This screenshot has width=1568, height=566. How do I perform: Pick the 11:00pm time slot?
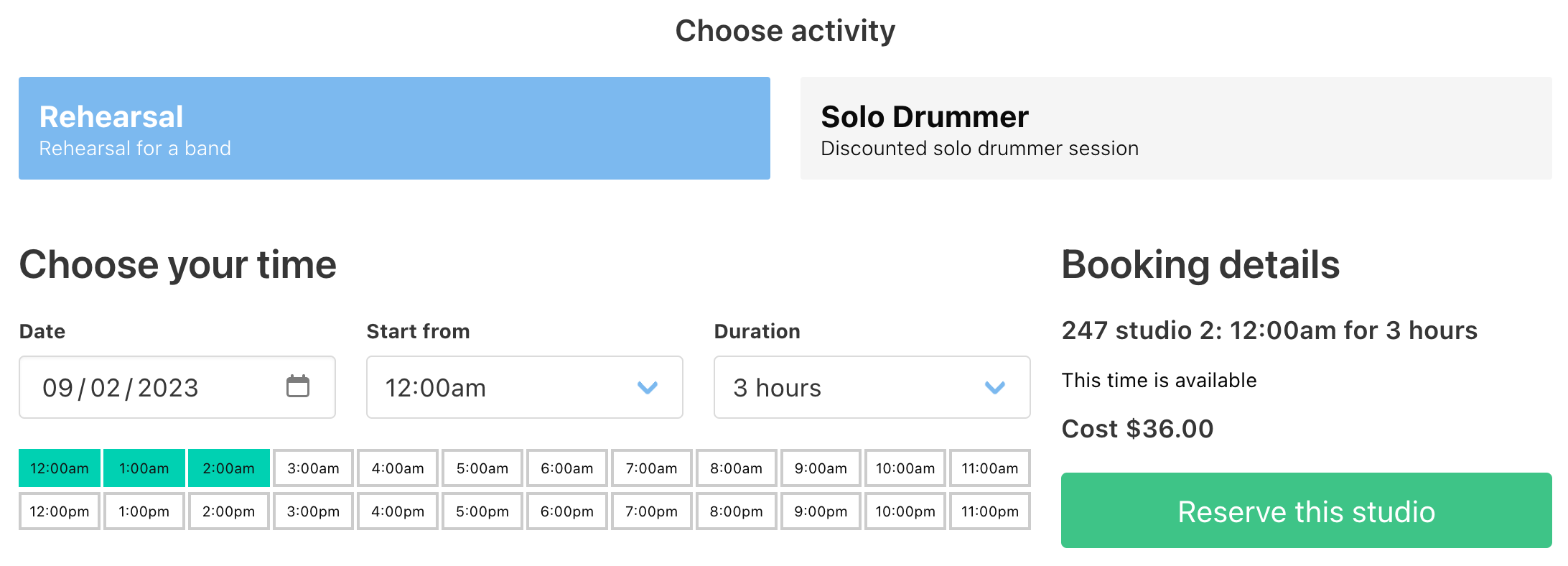pos(990,511)
